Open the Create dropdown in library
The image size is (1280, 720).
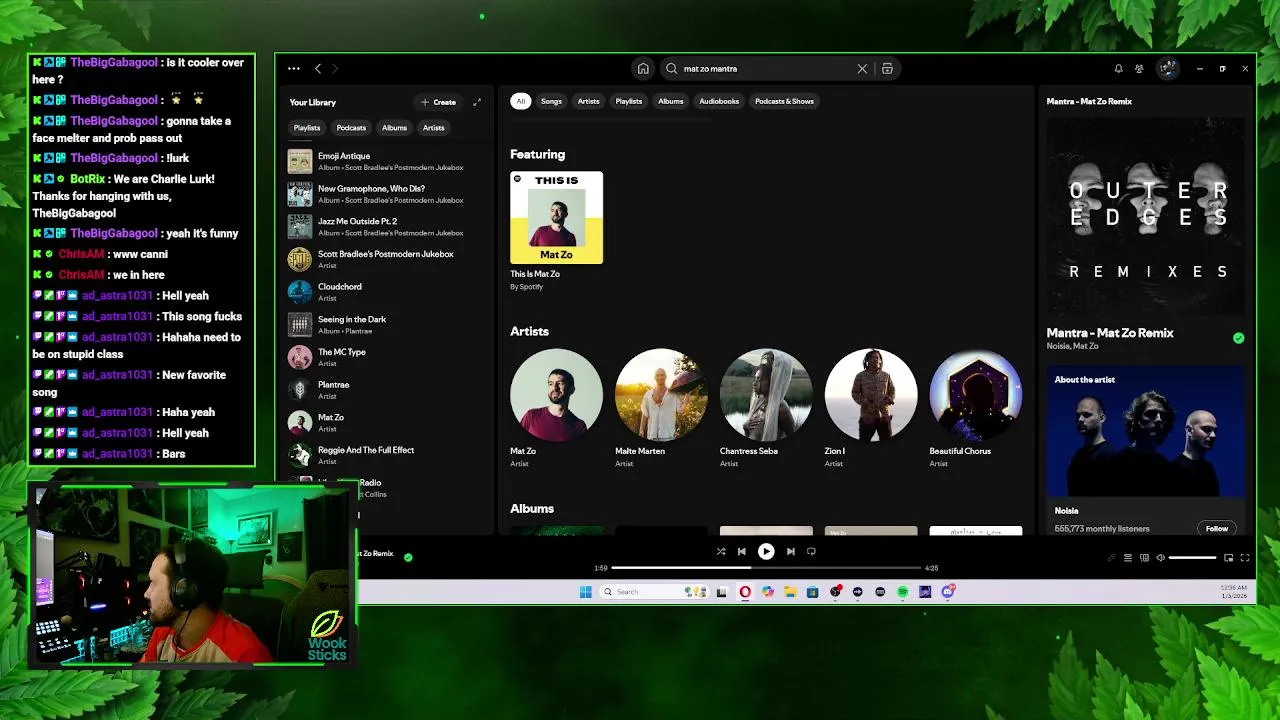click(438, 102)
